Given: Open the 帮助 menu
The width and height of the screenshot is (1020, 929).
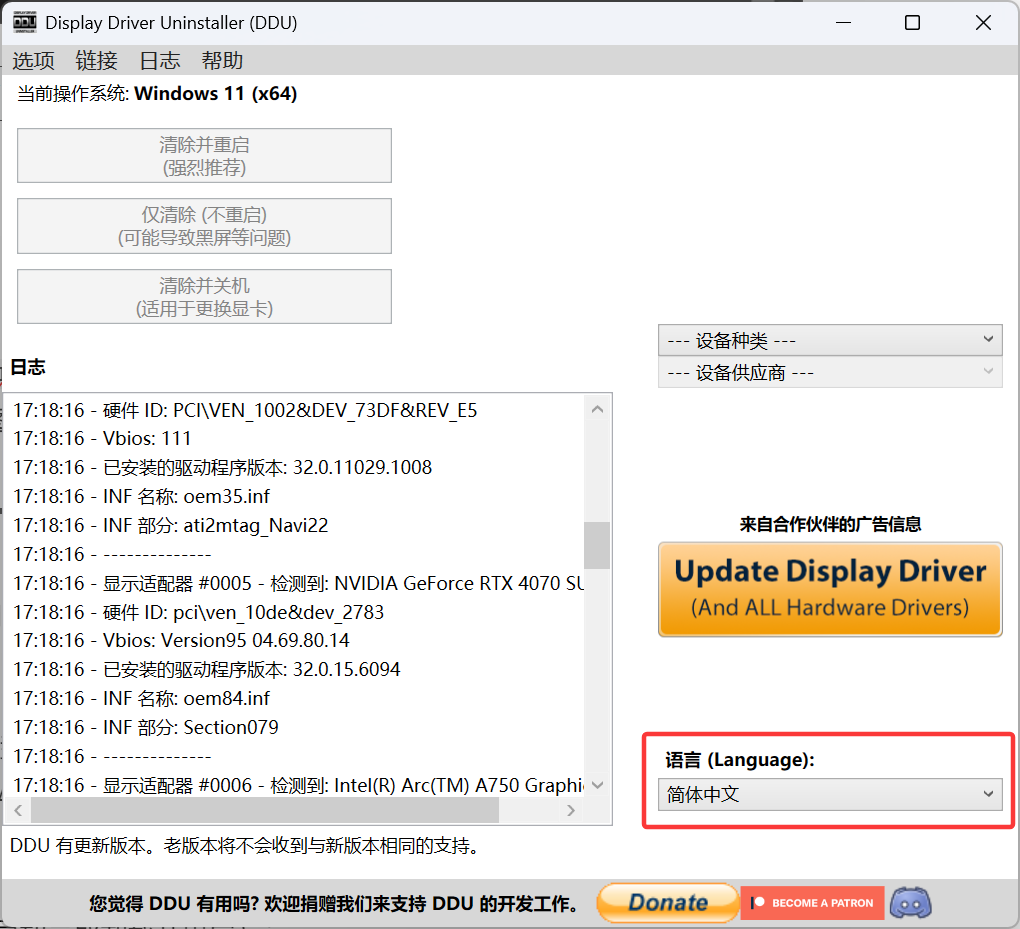Looking at the screenshot, I should point(222,61).
